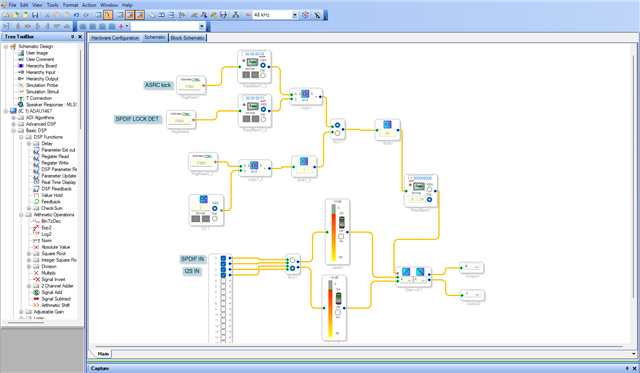
Task: Click the red plus icon in second toolbar
Action: click(x=121, y=26)
